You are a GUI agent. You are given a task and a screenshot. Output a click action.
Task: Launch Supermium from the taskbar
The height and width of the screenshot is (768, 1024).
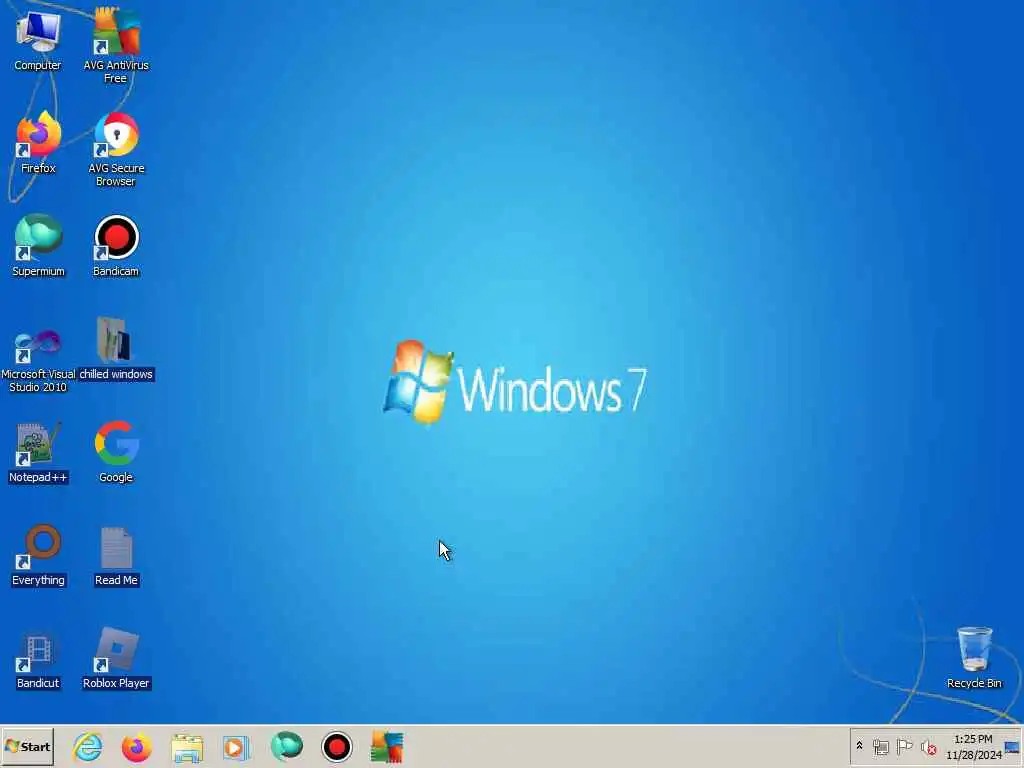[x=287, y=746]
